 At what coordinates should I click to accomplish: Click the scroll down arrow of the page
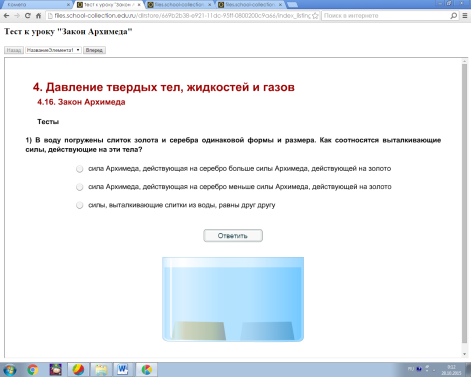465,354
